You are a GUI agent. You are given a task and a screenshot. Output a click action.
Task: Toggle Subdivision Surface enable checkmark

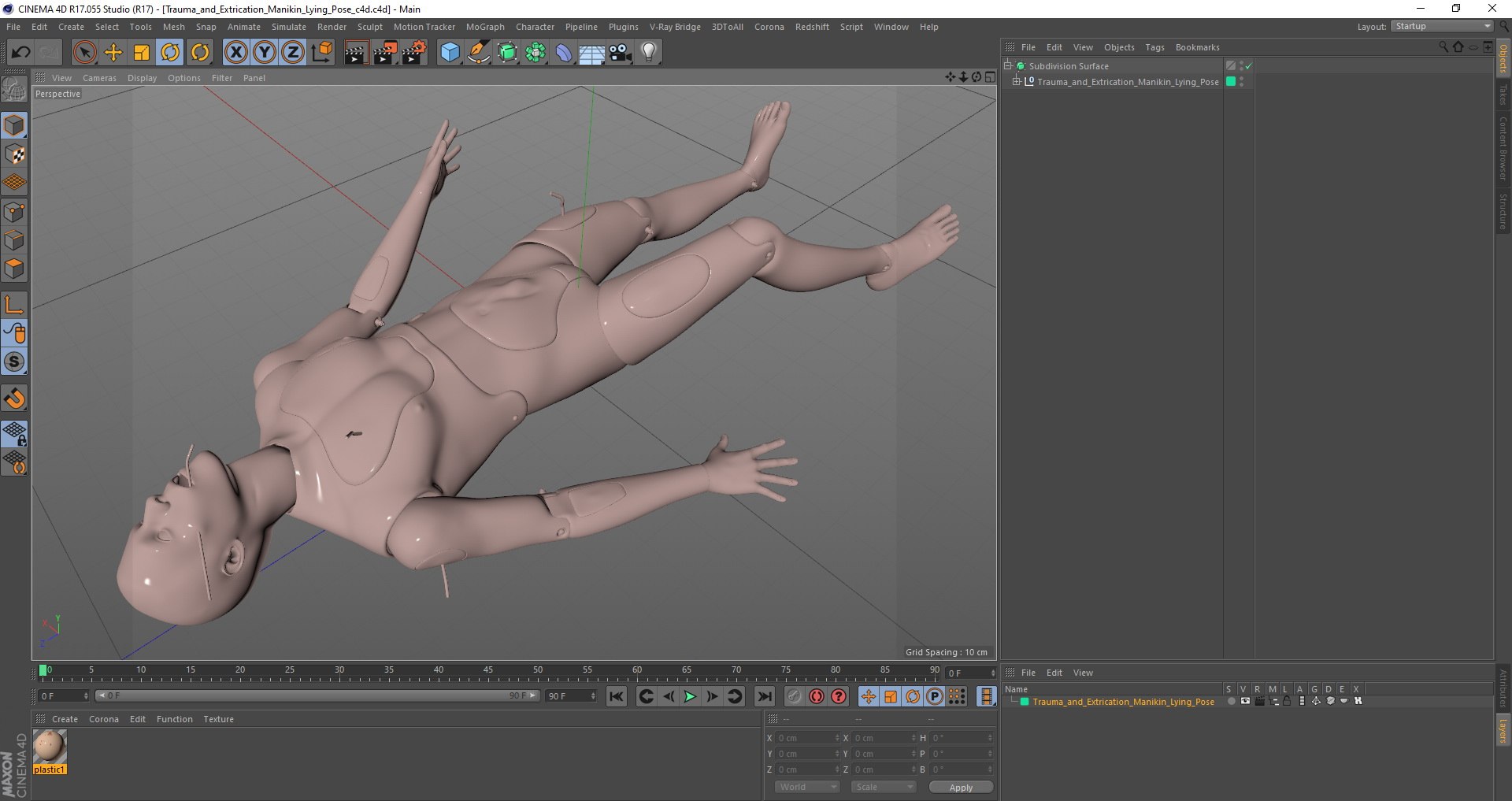[1249, 66]
